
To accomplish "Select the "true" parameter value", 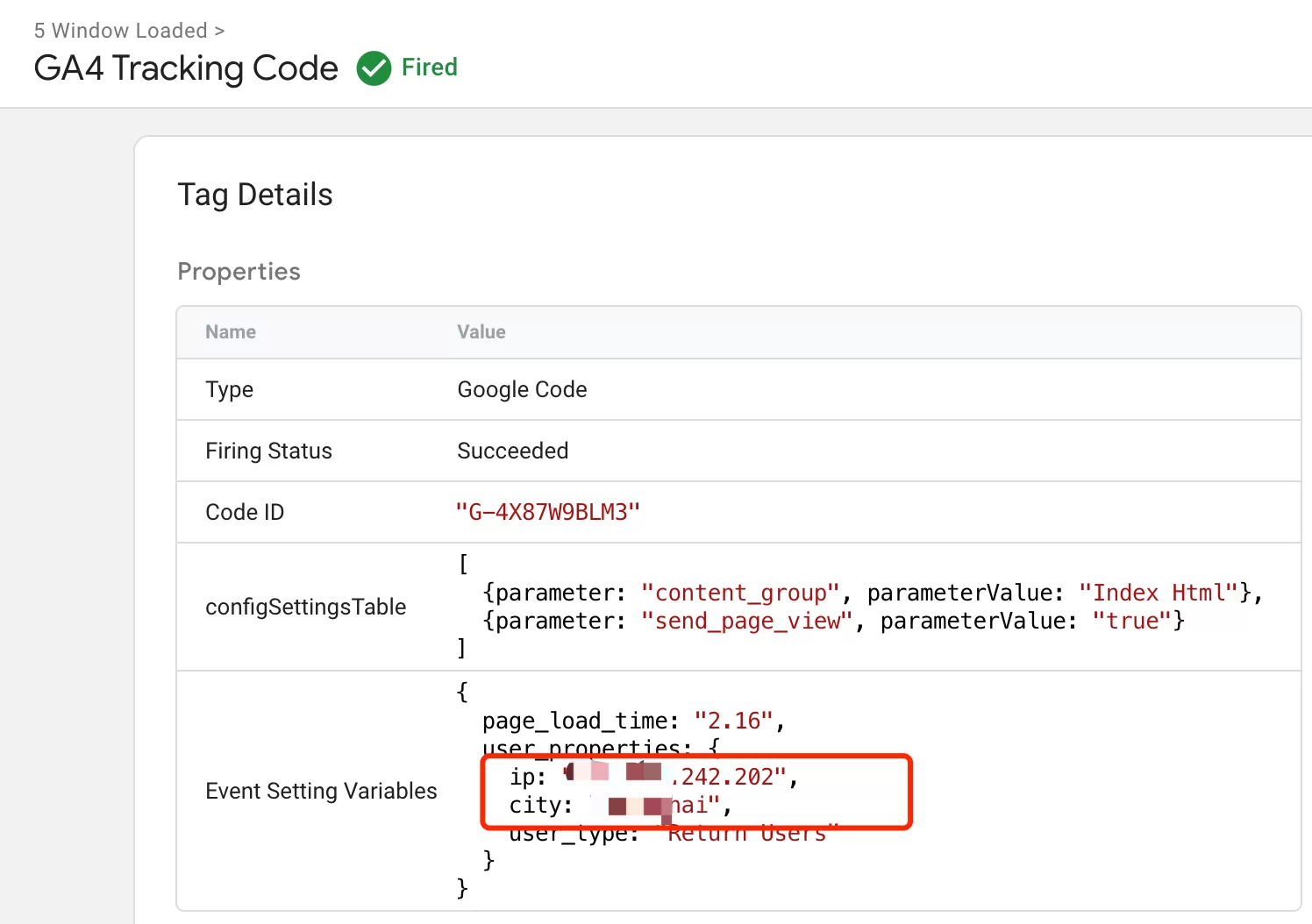I will click(1132, 621).
